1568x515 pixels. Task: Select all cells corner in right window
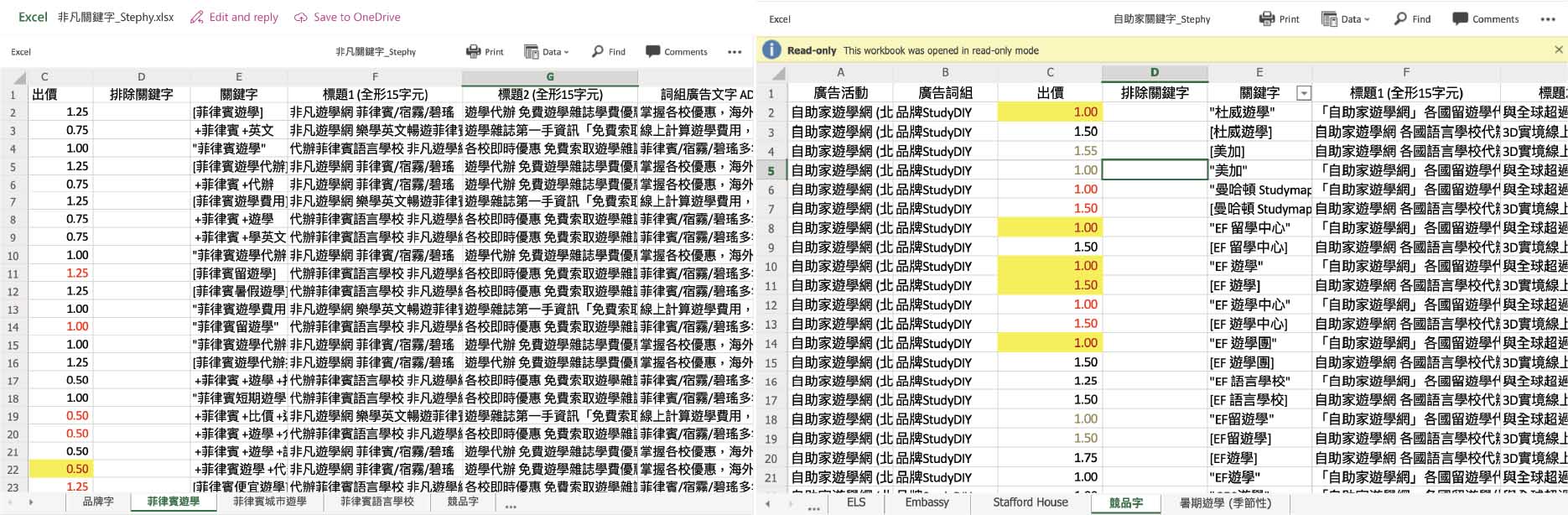[771, 73]
